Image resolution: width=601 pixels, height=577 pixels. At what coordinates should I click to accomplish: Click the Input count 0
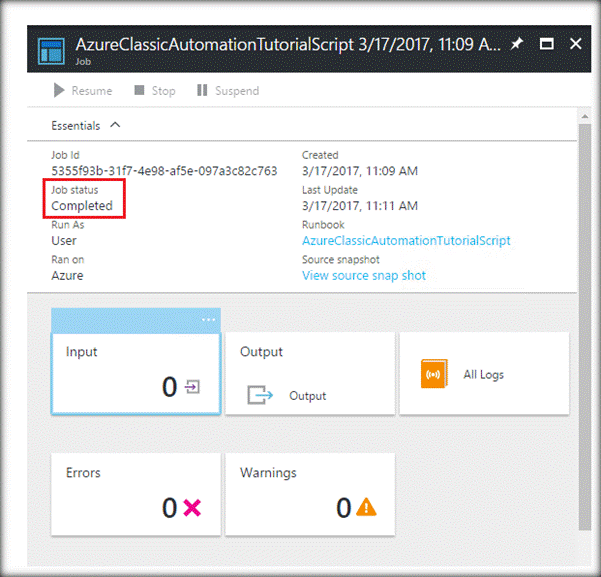pos(169,387)
